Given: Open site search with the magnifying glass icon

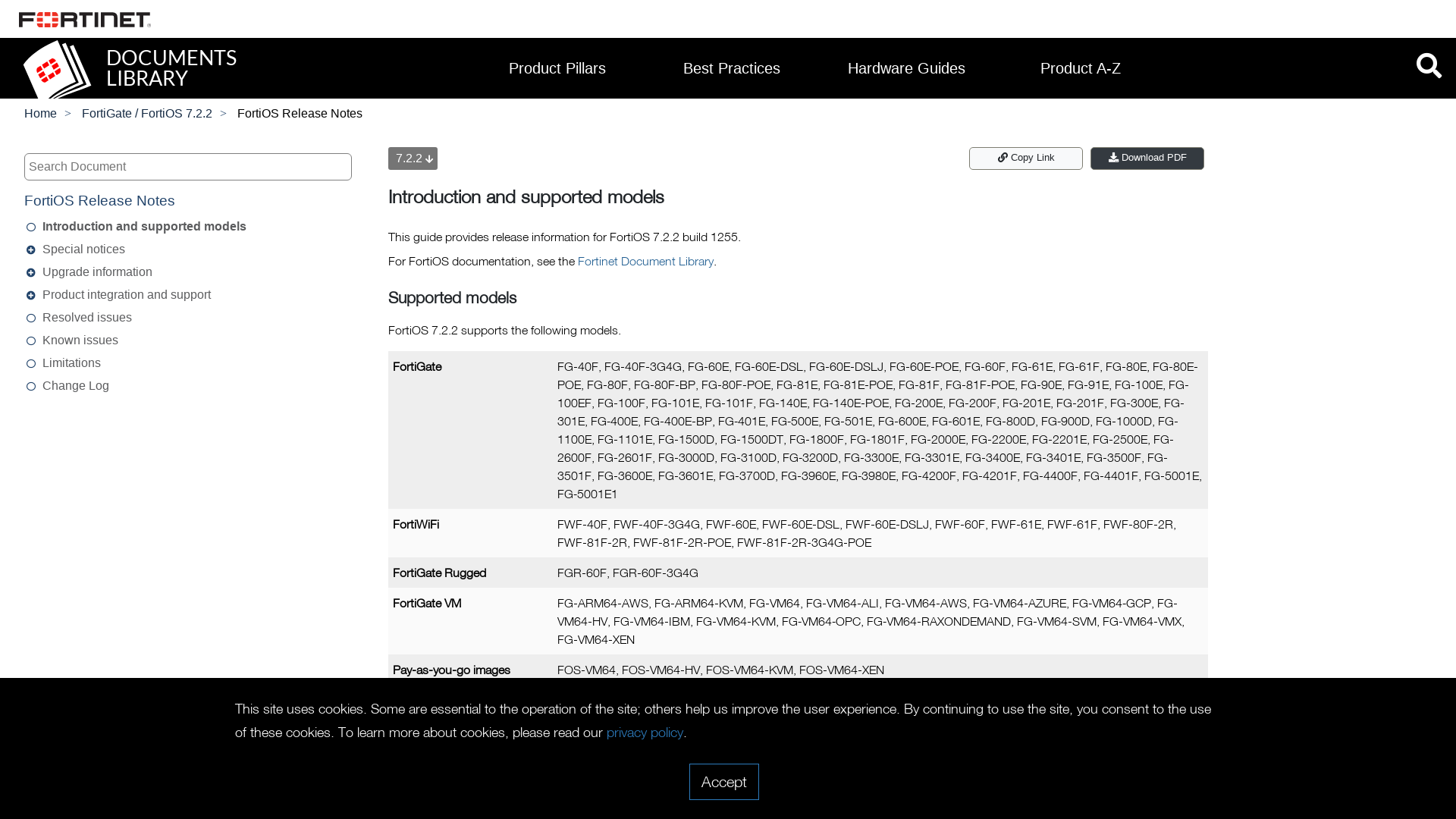Looking at the screenshot, I should 1429,66.
